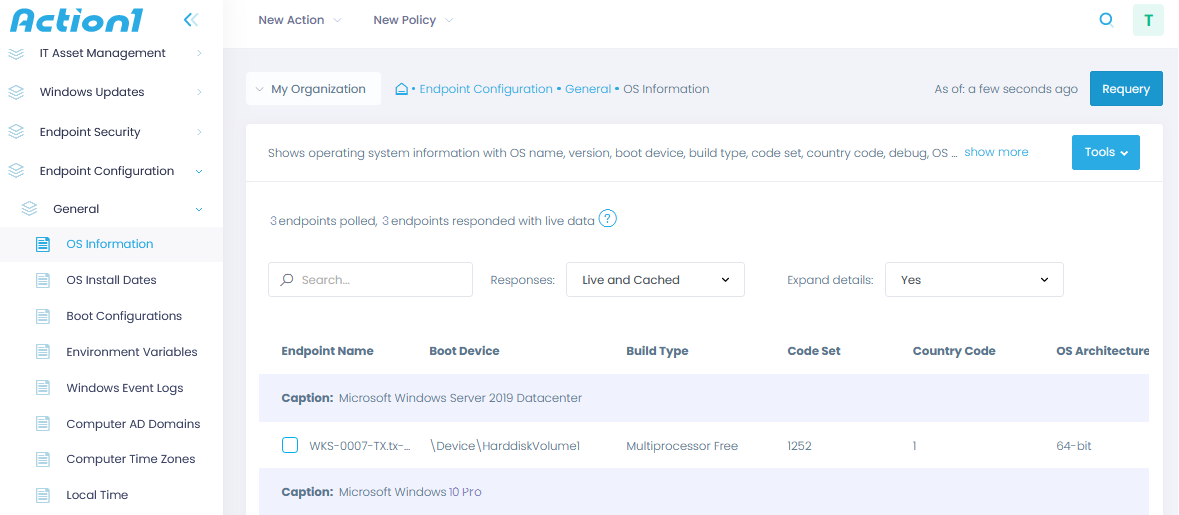Sort by Boot Device column header

click(x=464, y=351)
